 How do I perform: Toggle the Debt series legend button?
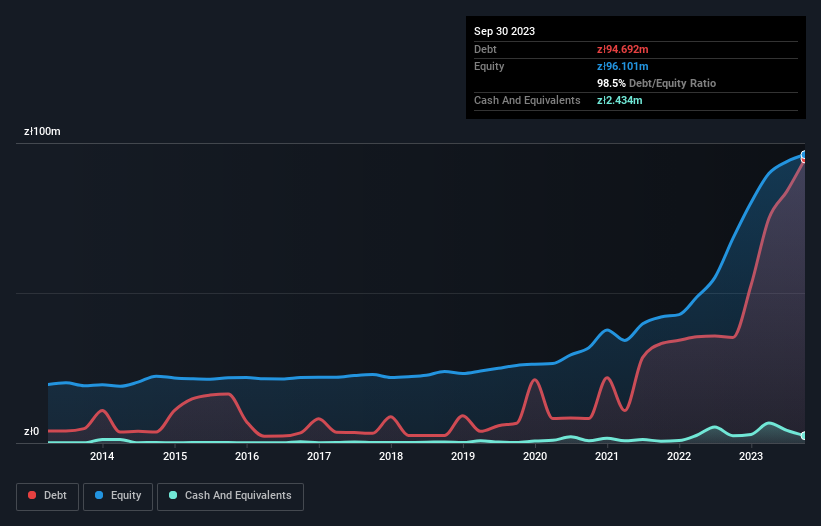(x=48, y=496)
